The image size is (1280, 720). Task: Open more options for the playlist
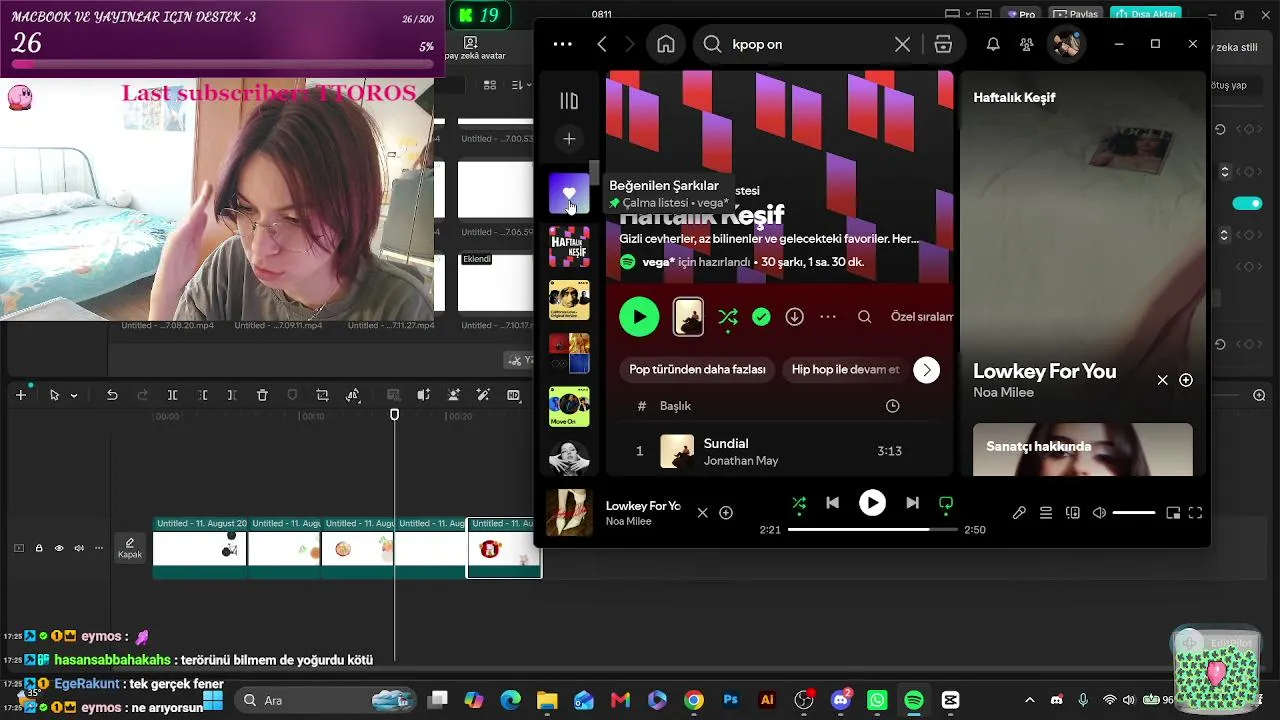[x=828, y=317]
